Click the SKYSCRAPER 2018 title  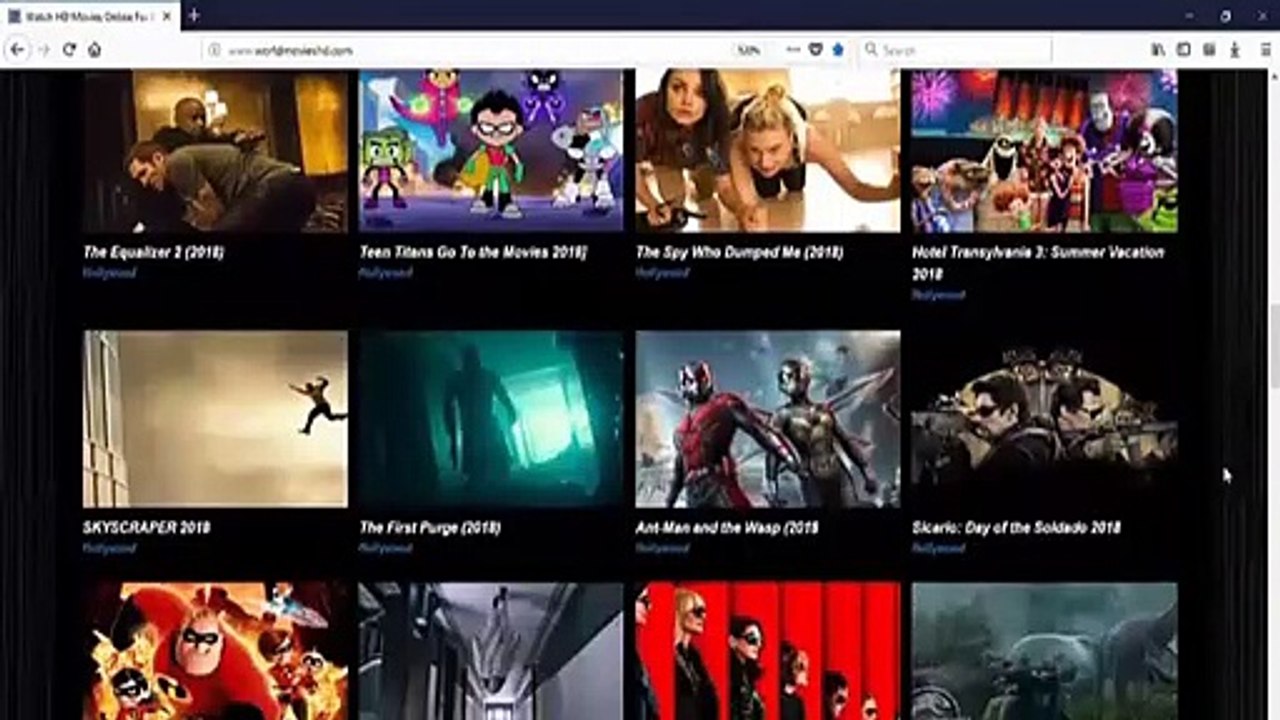click(x=147, y=527)
